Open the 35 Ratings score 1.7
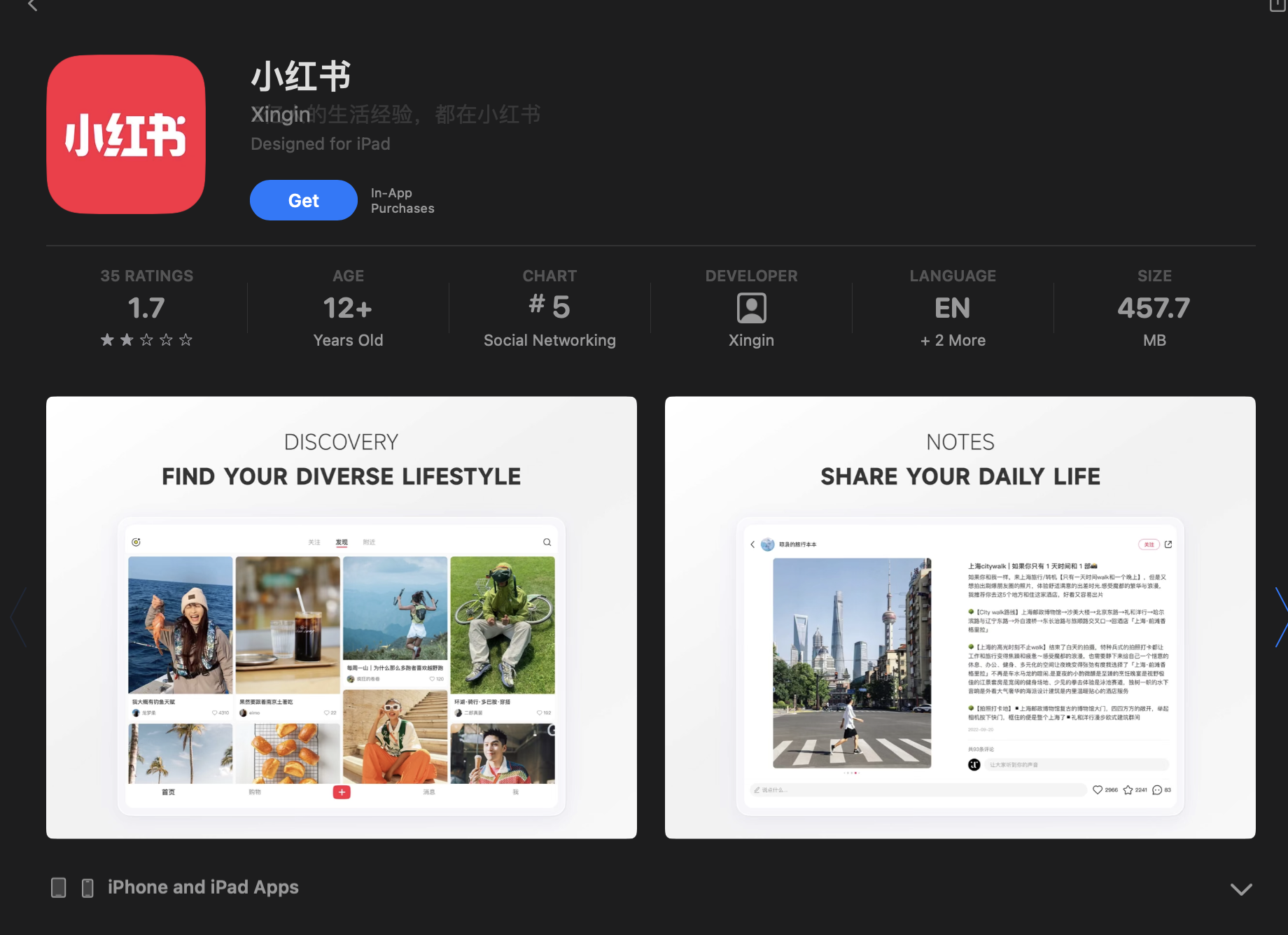This screenshot has width=1288, height=935. click(x=146, y=308)
